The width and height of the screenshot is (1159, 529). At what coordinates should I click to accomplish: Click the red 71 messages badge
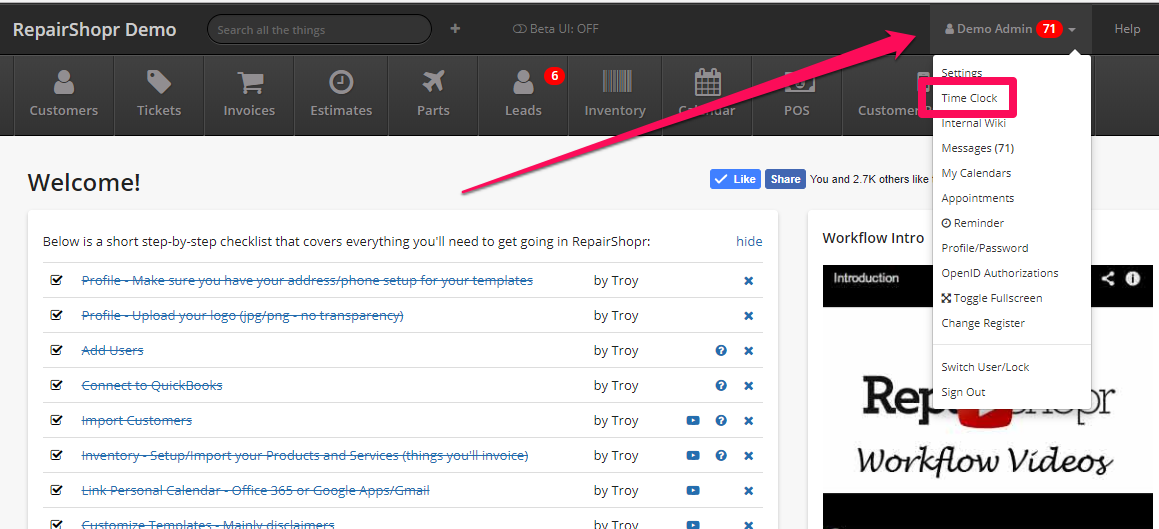click(x=1049, y=29)
